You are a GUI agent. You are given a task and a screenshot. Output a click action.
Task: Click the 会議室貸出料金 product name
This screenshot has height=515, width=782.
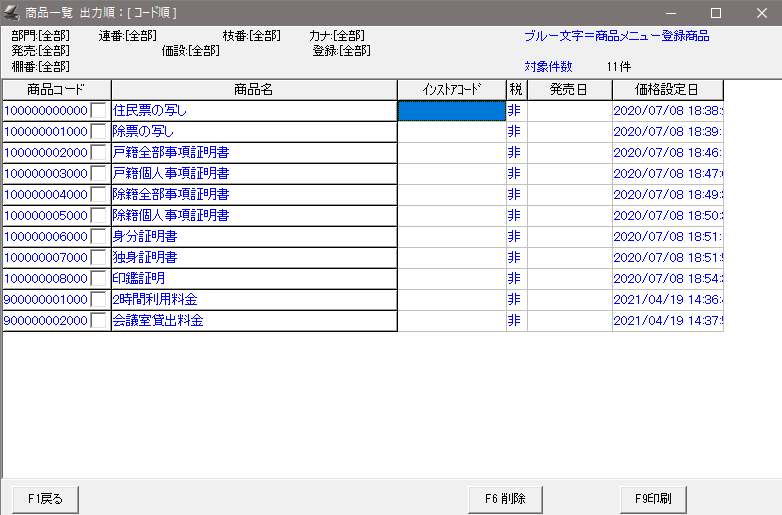tap(158, 321)
